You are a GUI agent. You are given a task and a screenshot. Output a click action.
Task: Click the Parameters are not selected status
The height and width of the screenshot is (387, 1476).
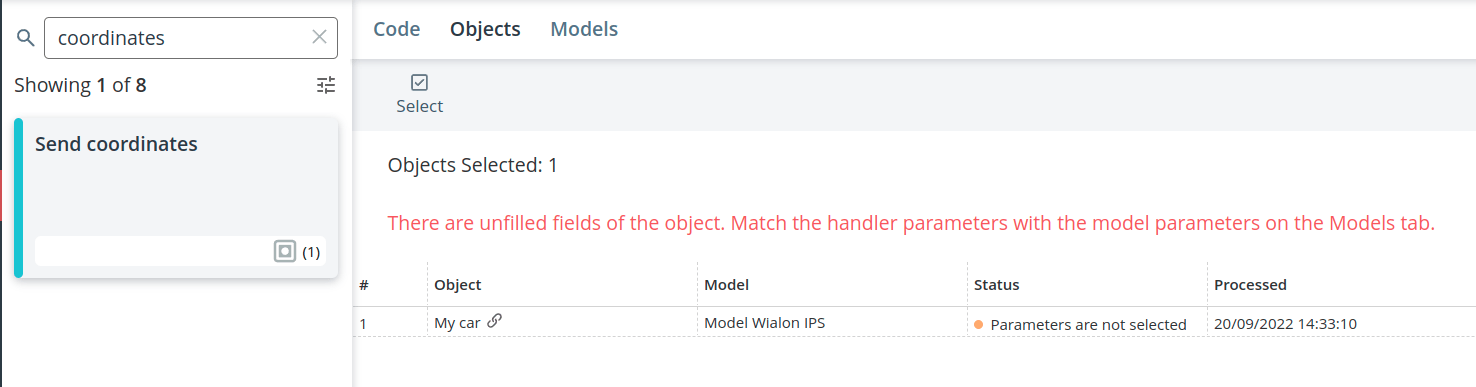point(1088,325)
